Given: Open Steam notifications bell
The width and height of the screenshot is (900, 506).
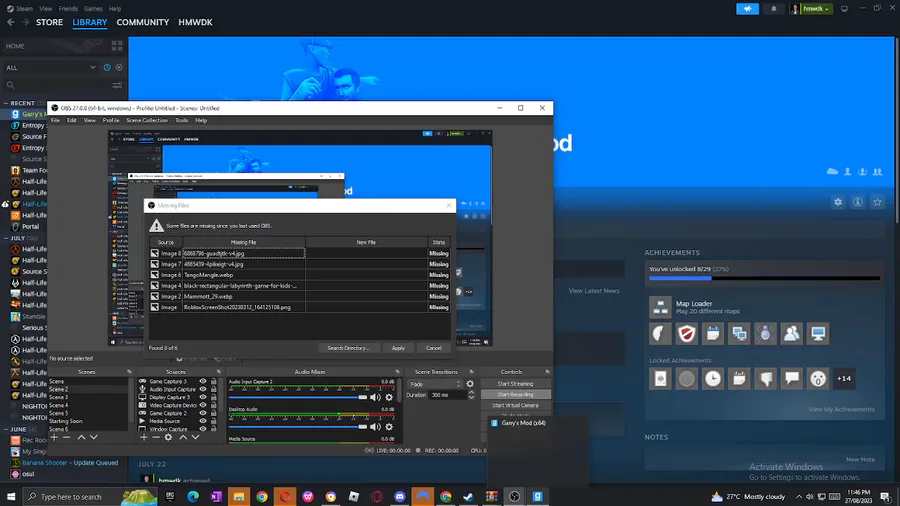Looking at the screenshot, I should pos(774,9).
